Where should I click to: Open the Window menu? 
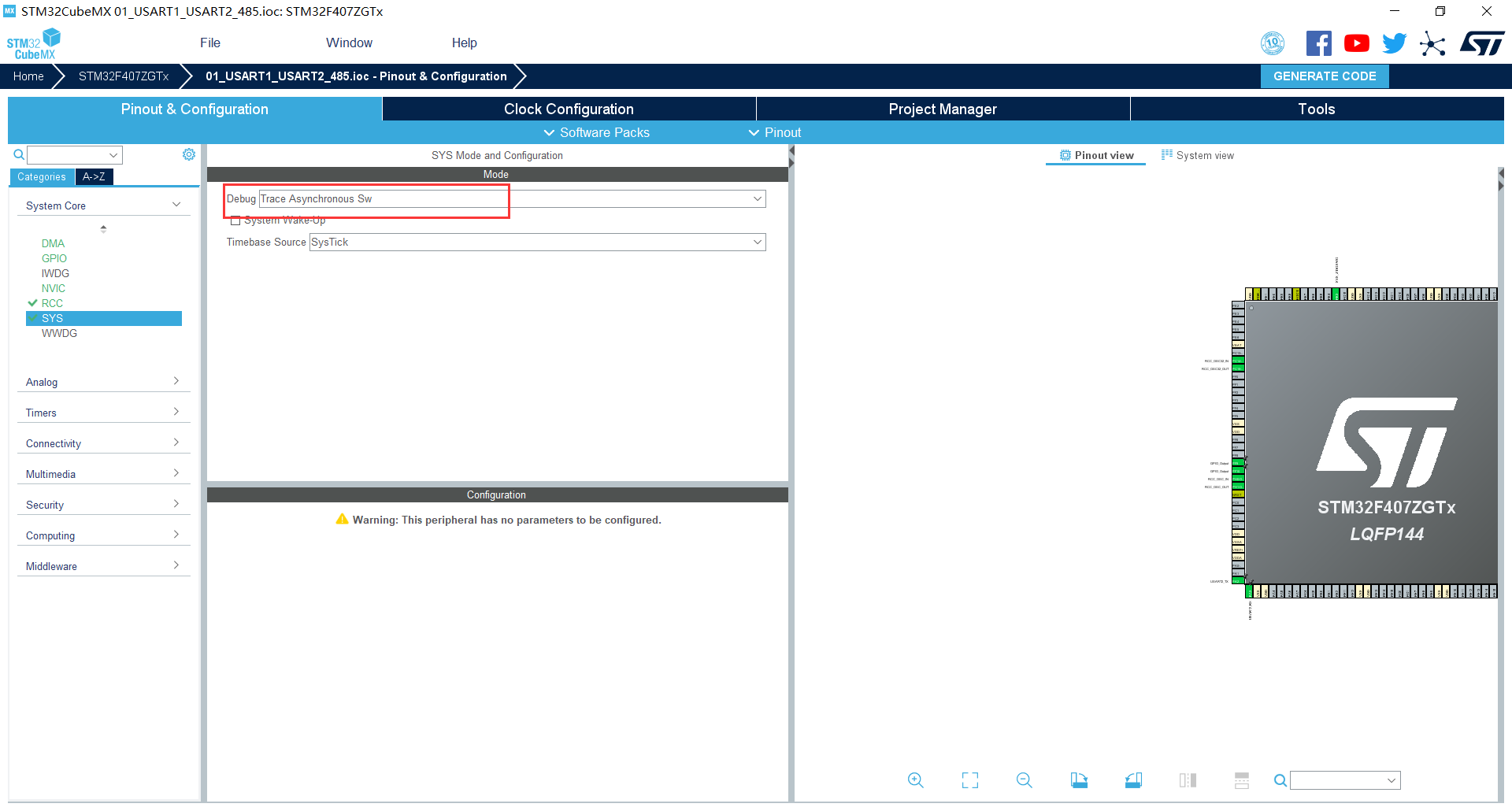[x=349, y=43]
